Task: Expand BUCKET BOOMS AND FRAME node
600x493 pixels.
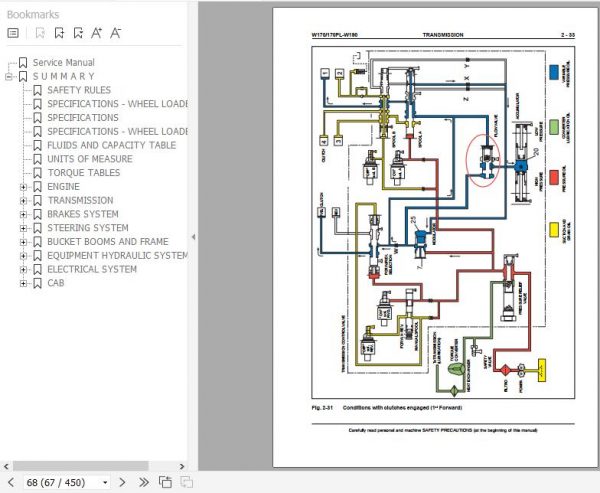Action: click(x=23, y=242)
